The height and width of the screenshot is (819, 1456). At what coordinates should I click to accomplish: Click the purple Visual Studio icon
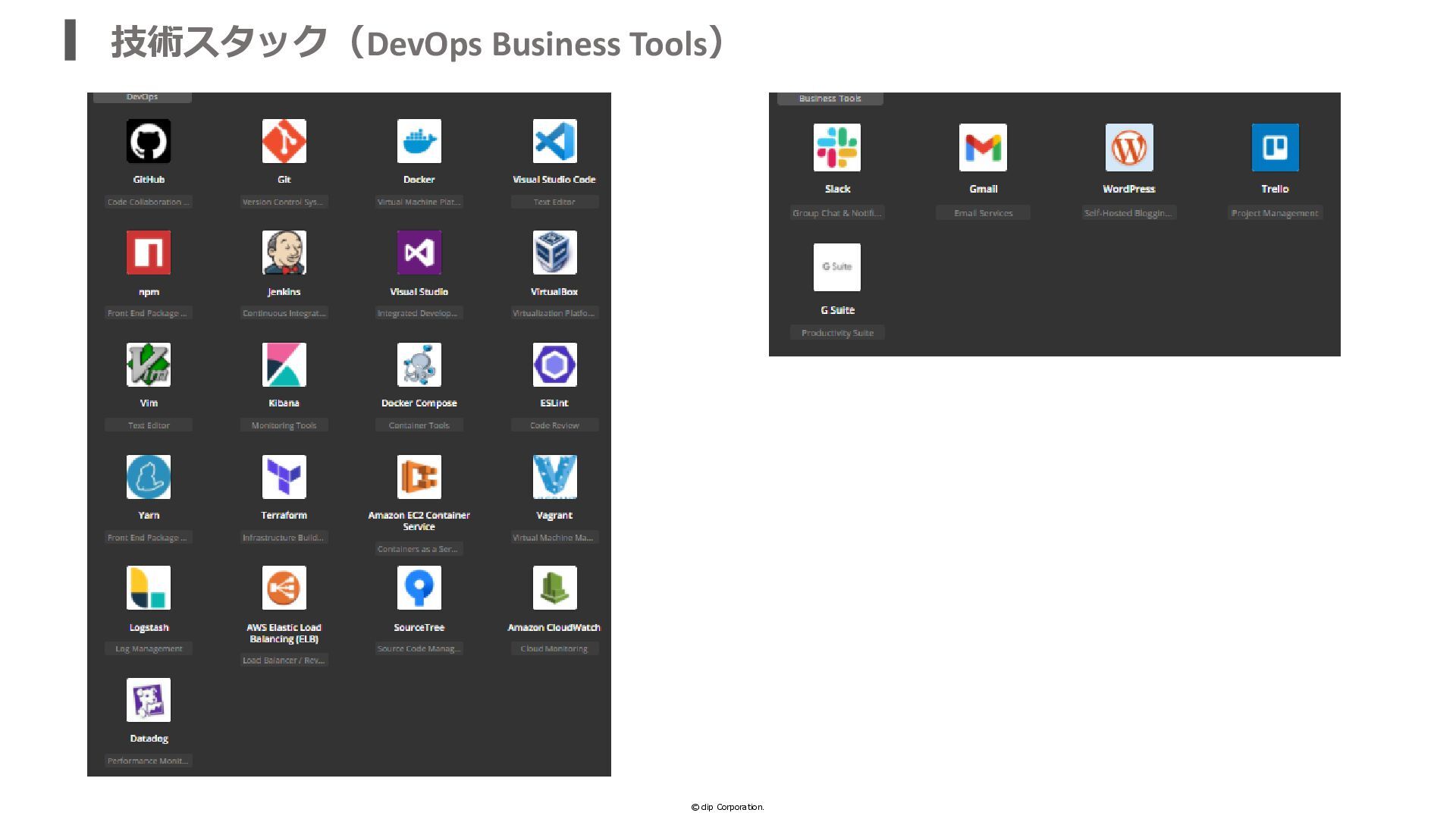click(x=419, y=253)
